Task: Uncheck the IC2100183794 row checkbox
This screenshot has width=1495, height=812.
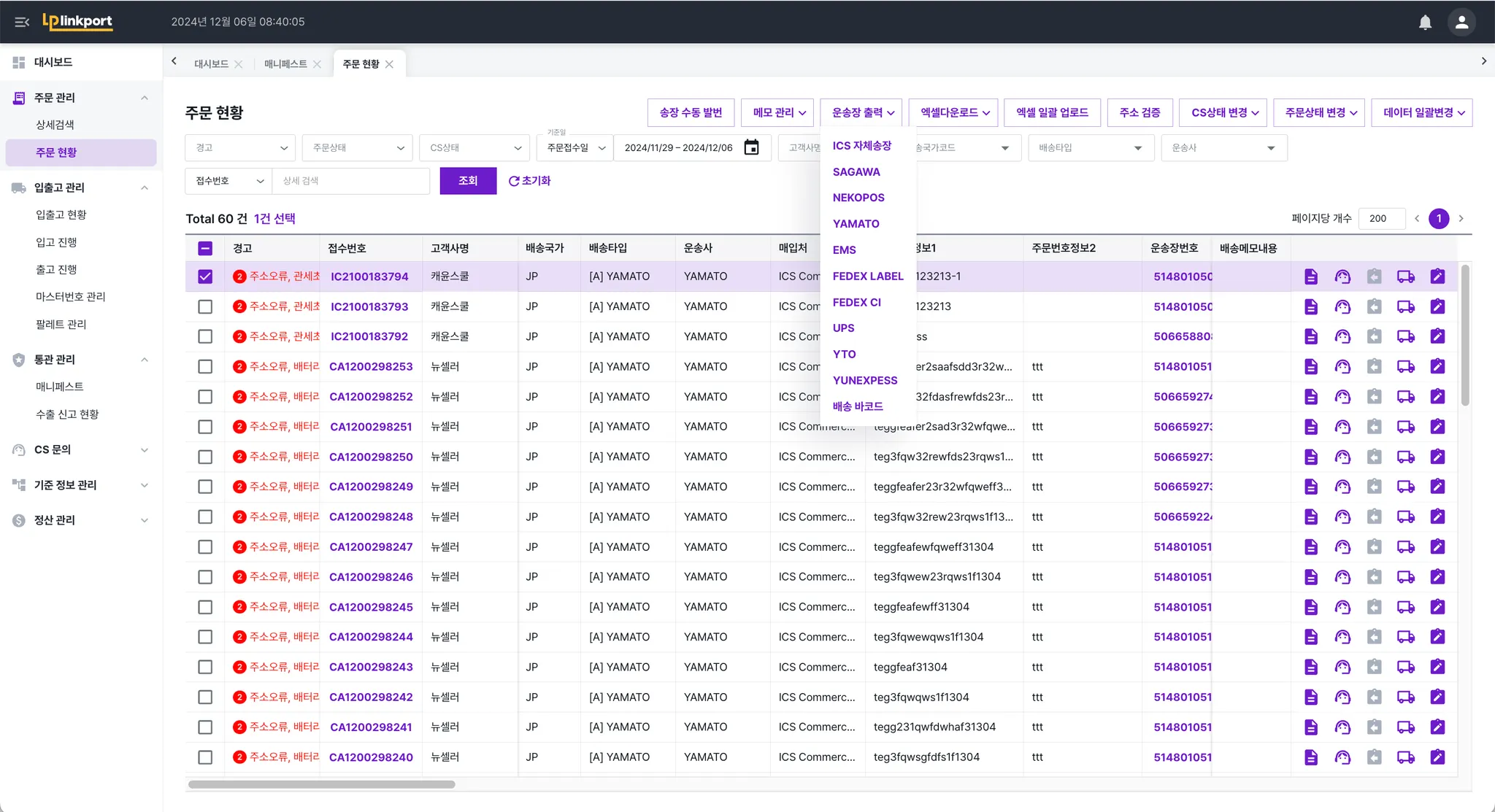Action: coord(205,277)
